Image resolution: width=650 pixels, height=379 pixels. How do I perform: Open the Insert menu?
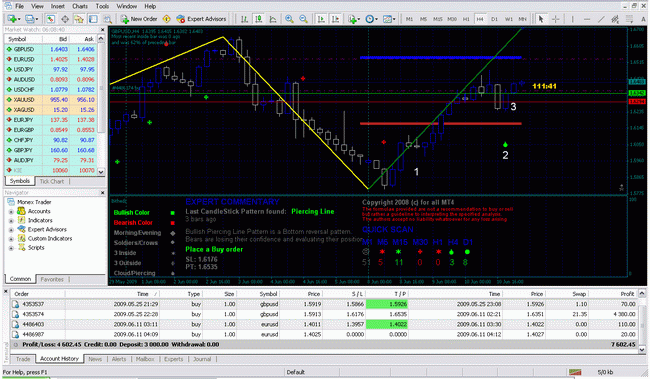[x=58, y=6]
